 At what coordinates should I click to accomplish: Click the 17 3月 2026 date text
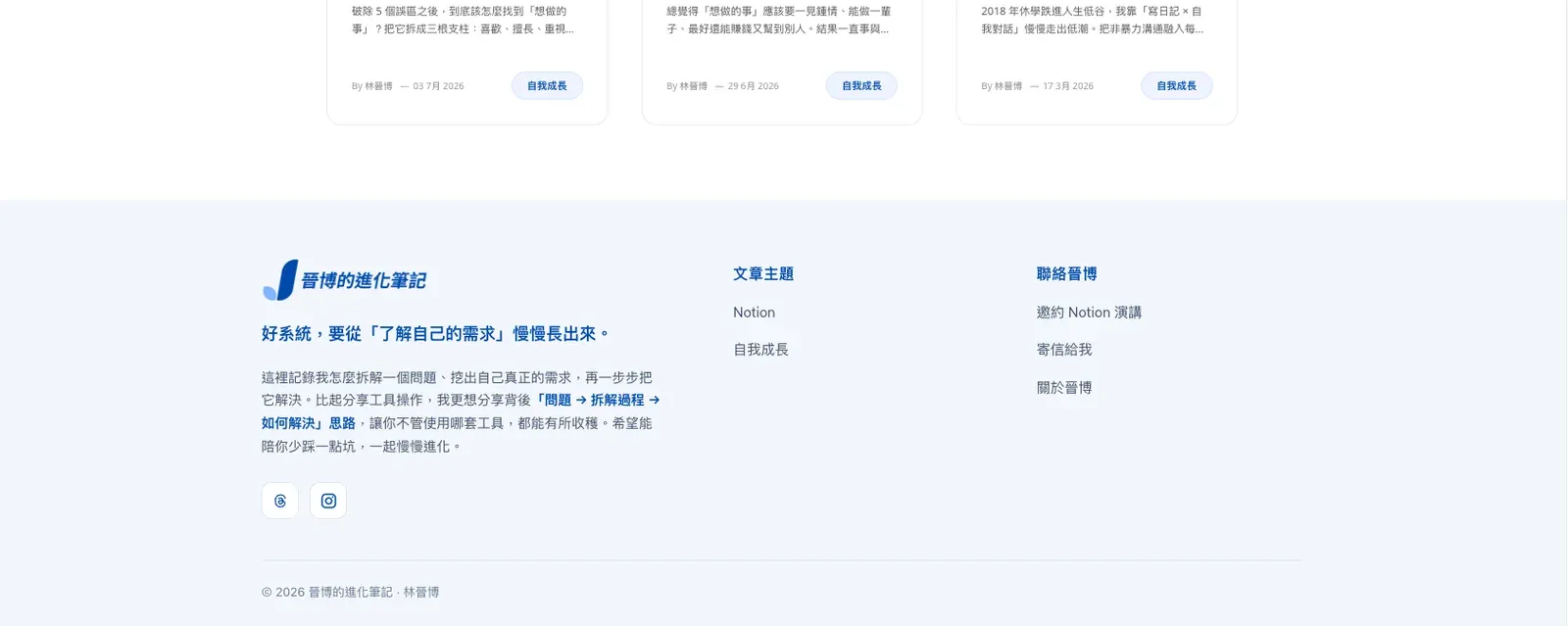click(x=1068, y=86)
